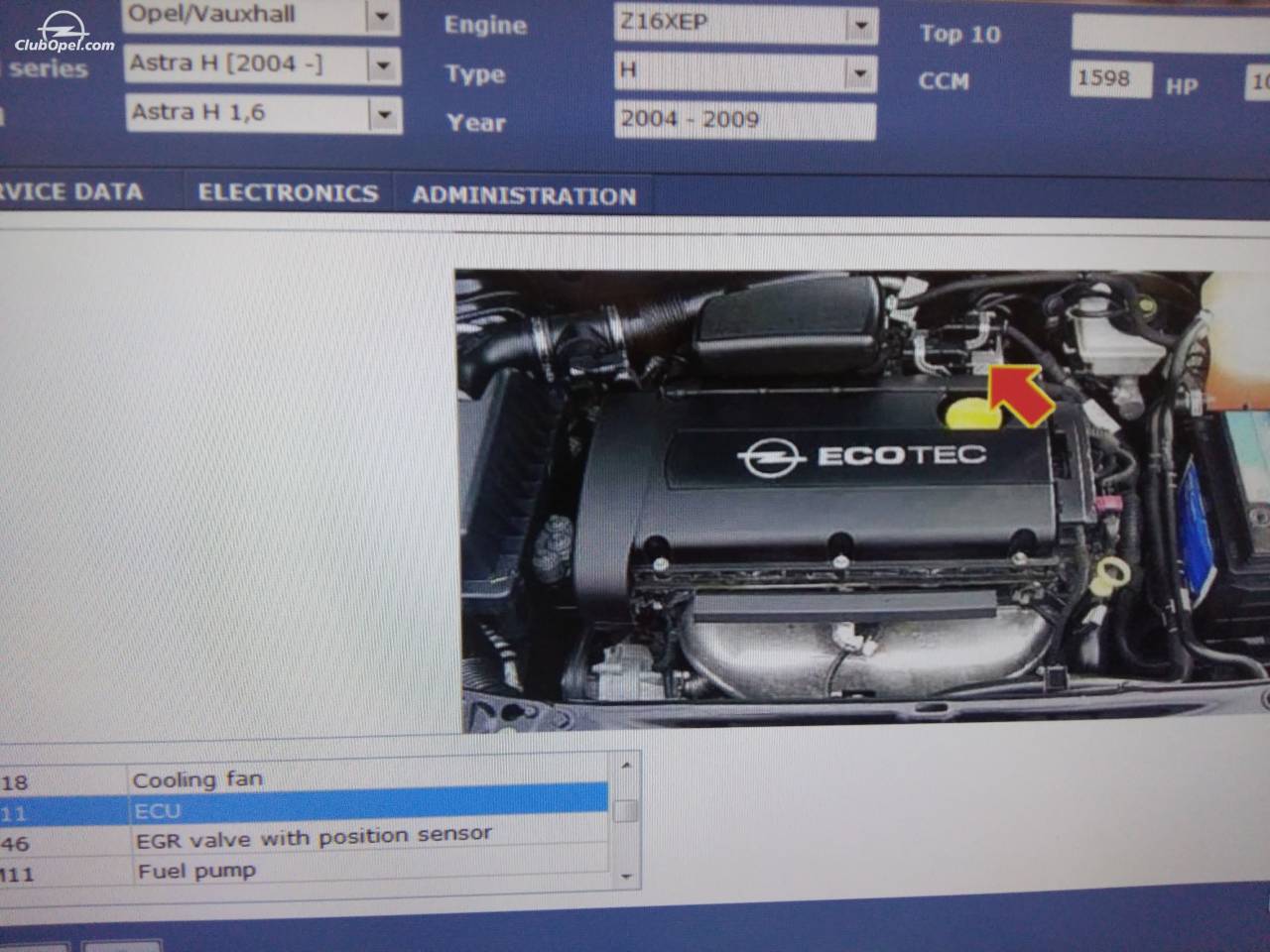Screen dimensions: 1270x952
Task: Select the Fuel pump row
Action: click(x=304, y=872)
